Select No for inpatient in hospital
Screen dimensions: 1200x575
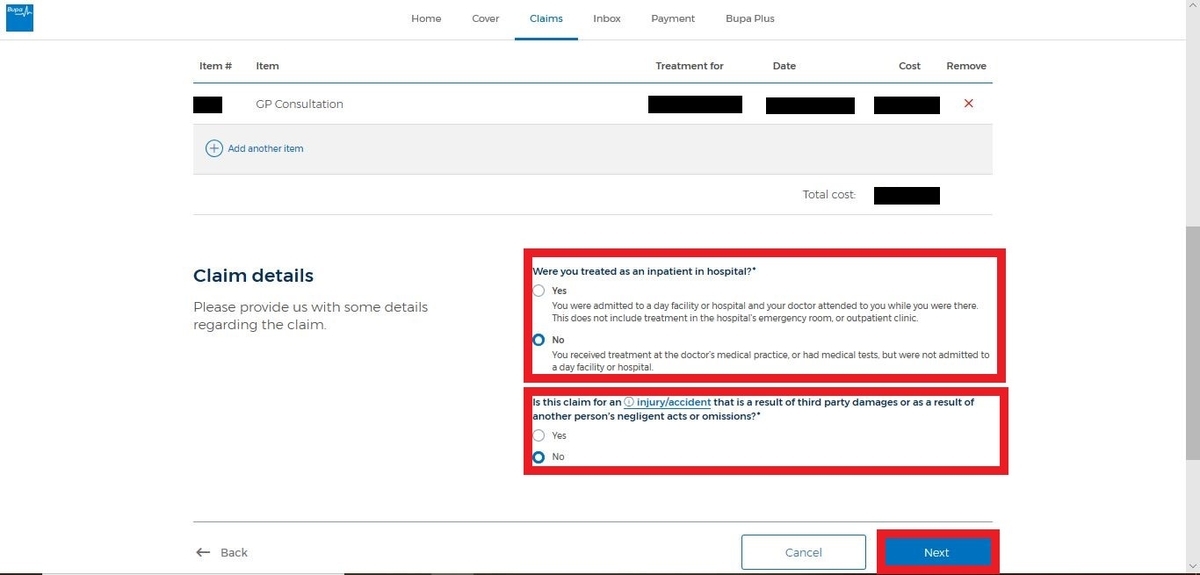(539, 340)
